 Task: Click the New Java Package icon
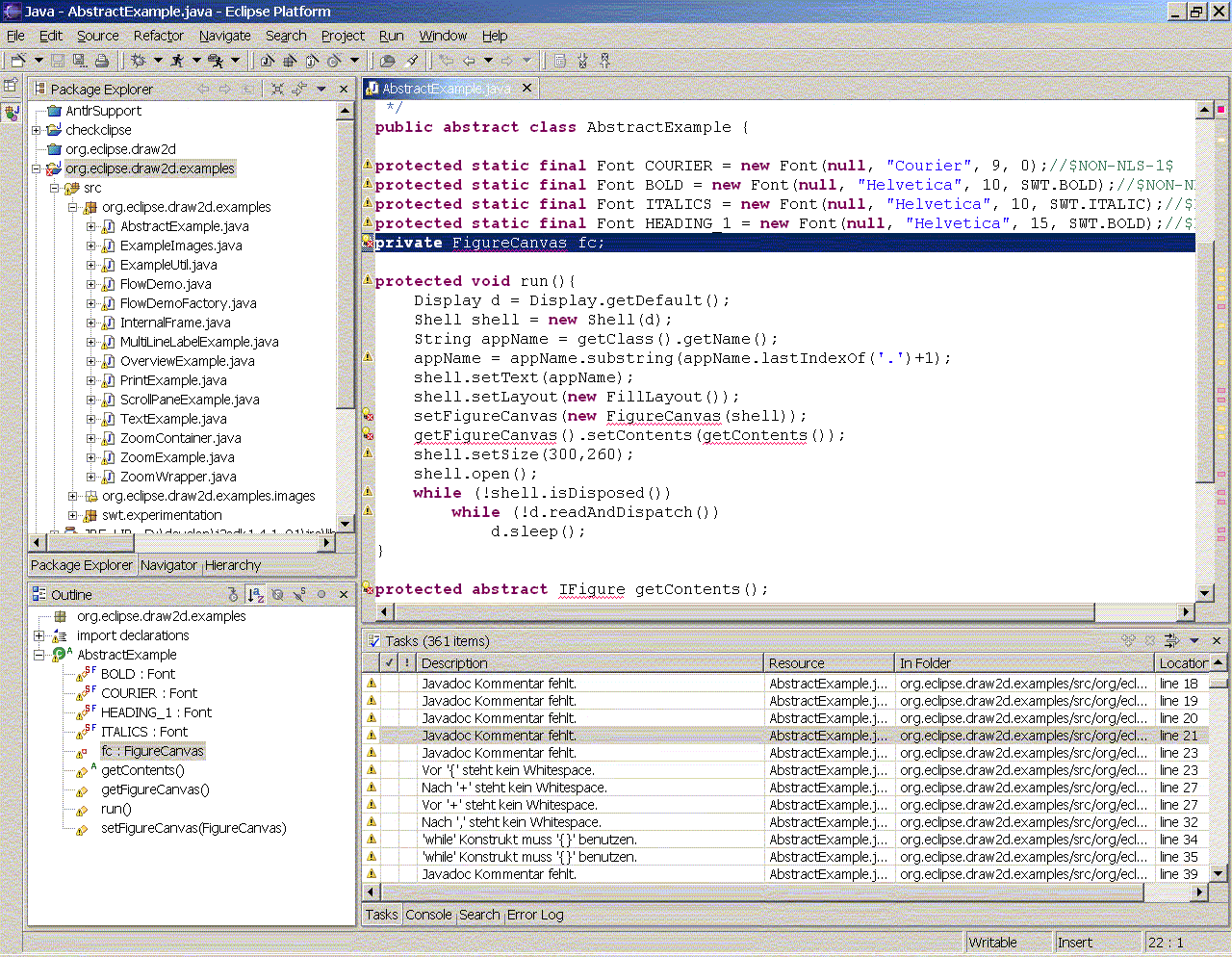click(289, 61)
